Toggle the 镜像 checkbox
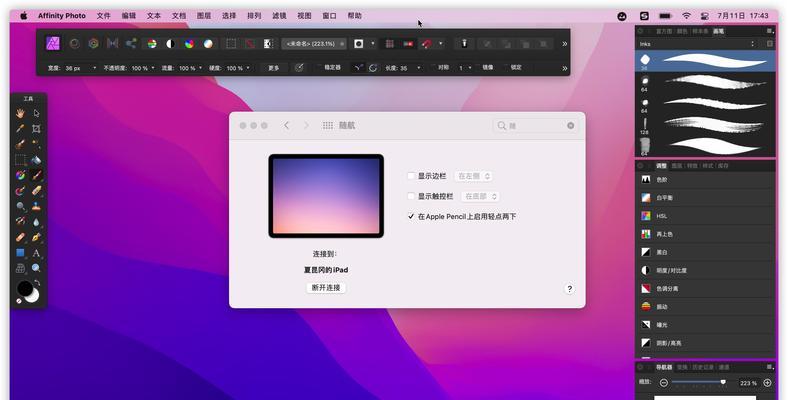788x400 pixels. click(x=477, y=67)
